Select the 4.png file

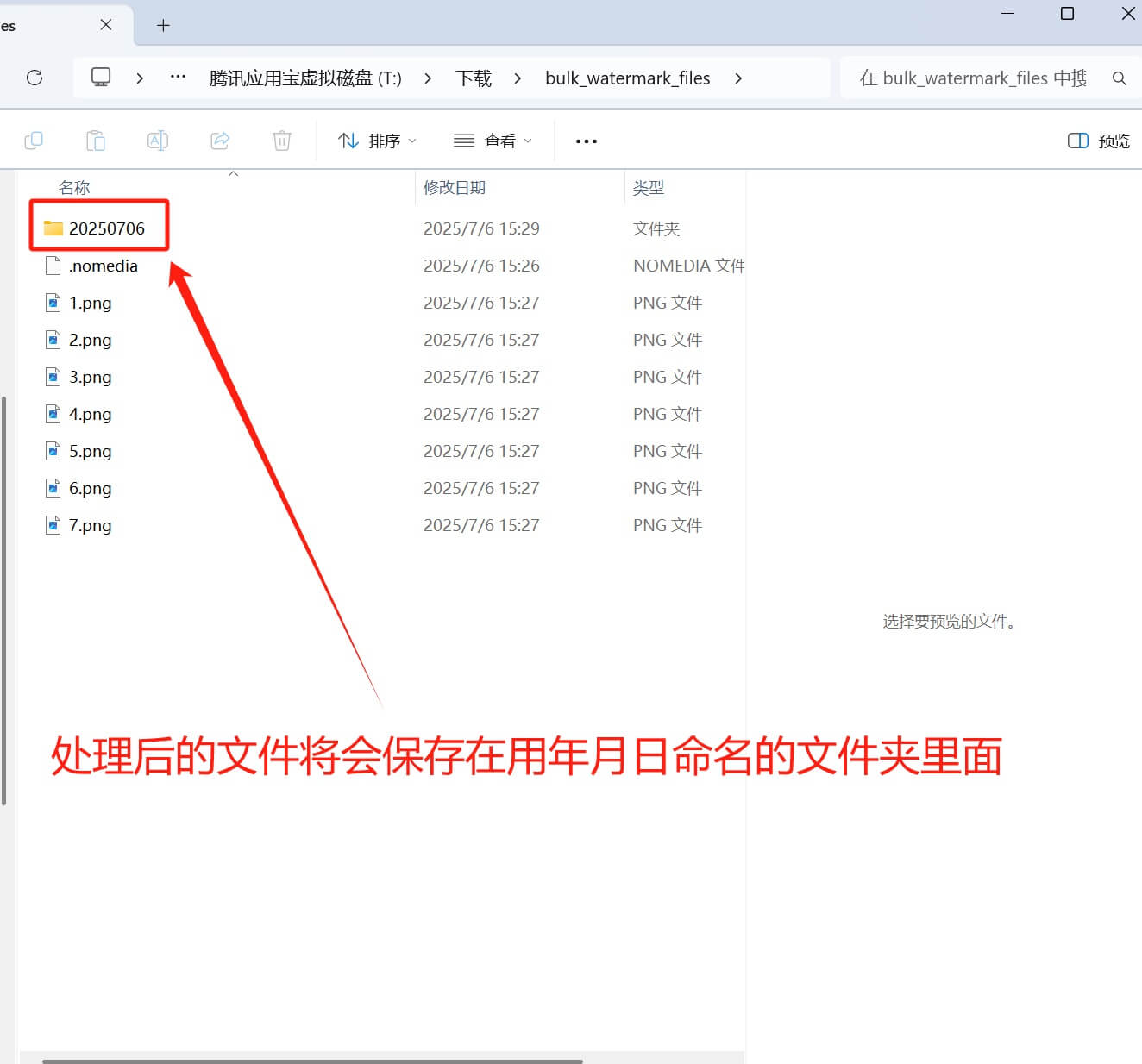point(91,414)
